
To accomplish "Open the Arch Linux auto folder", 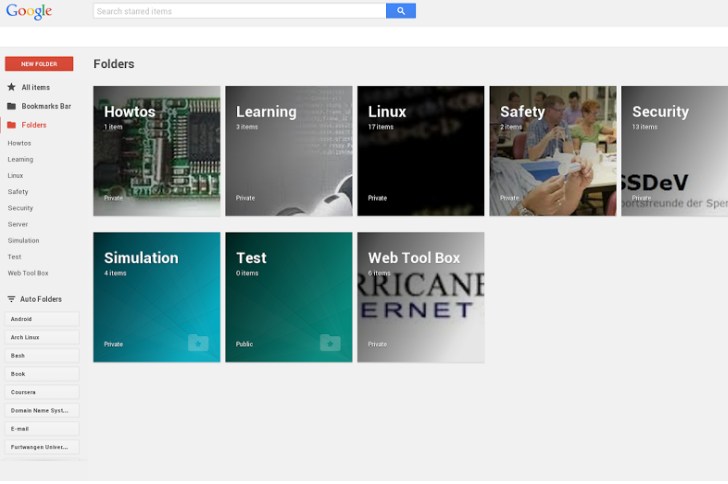I will 41,337.
